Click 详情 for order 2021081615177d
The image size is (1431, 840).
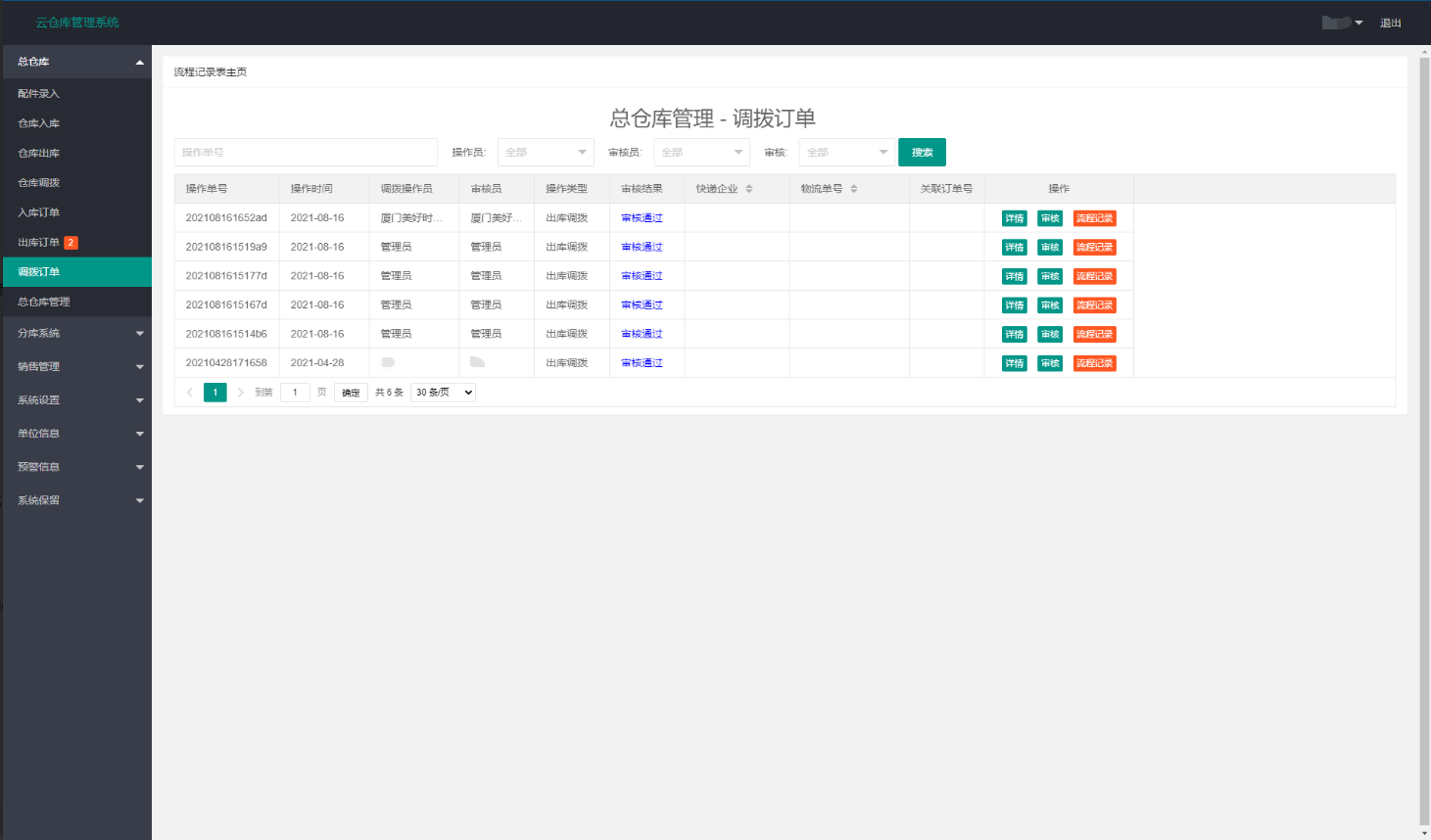pos(1015,276)
